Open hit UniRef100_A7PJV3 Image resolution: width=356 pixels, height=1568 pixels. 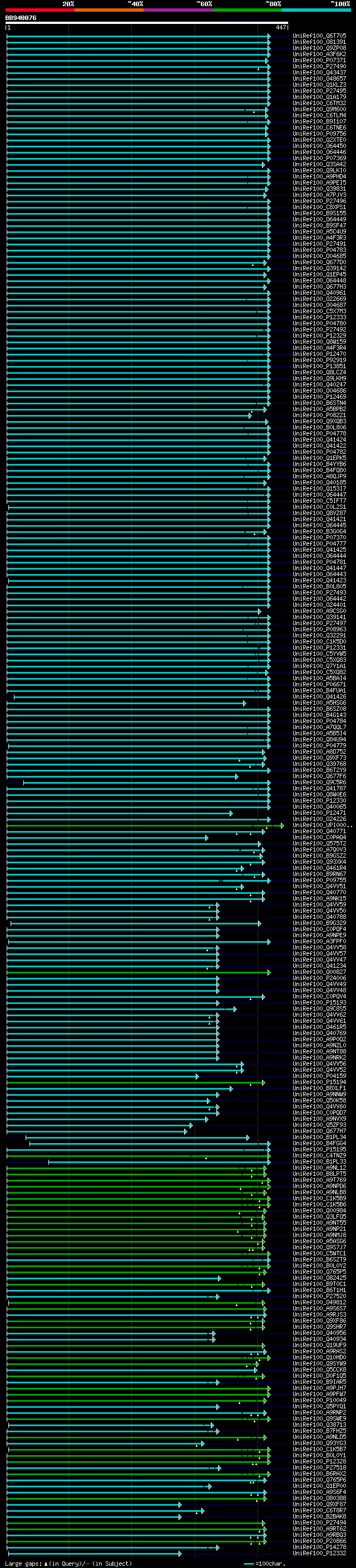[x=319, y=195]
